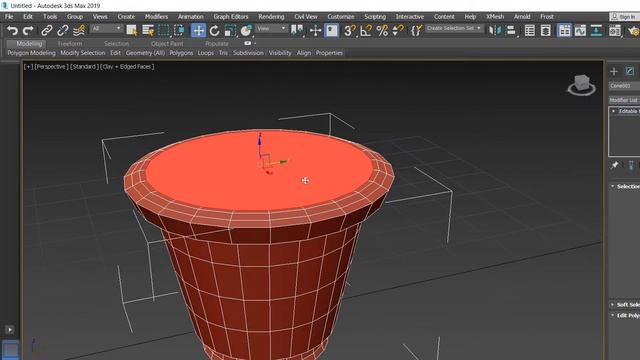
Task: Choose Select and Place tool
Action: click(246, 31)
